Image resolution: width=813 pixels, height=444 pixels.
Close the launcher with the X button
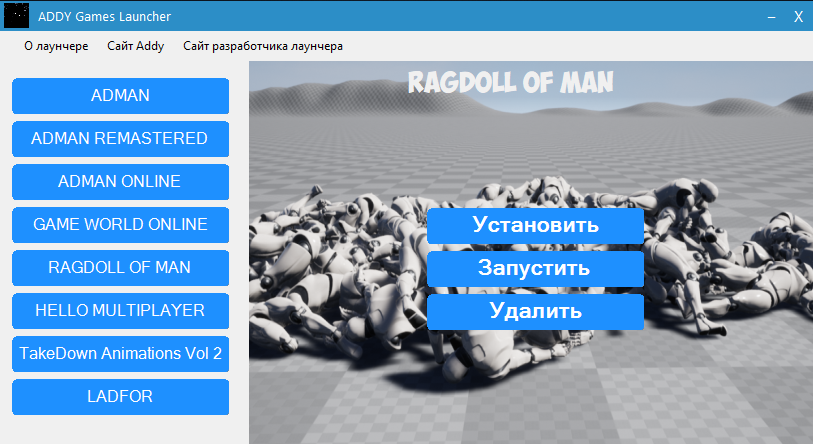798,16
